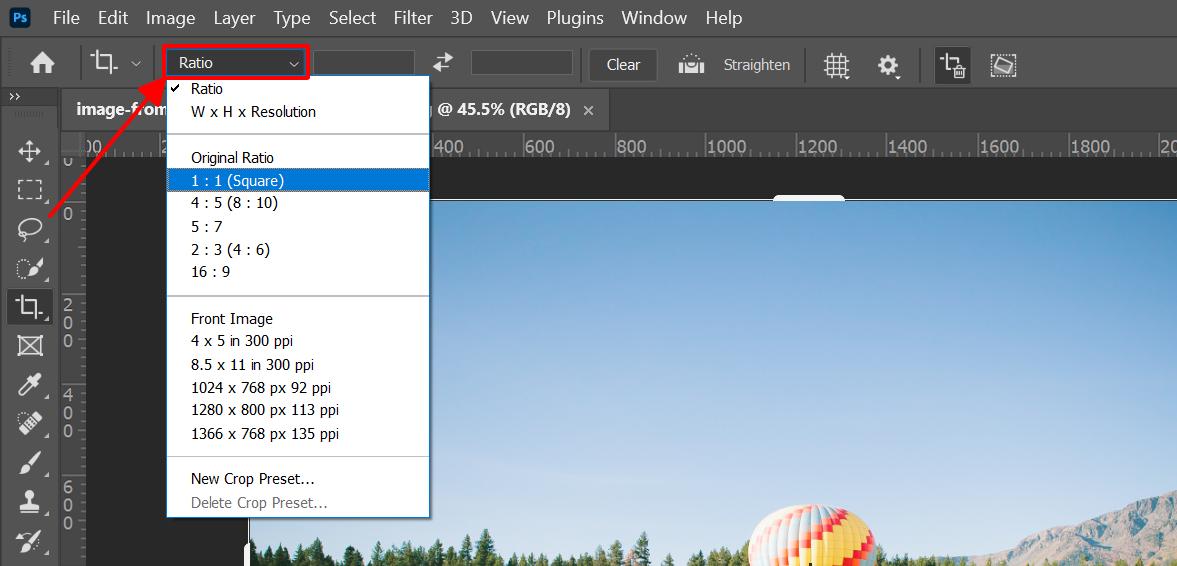Choose the 16 : 9 ratio preset

click(x=298, y=272)
